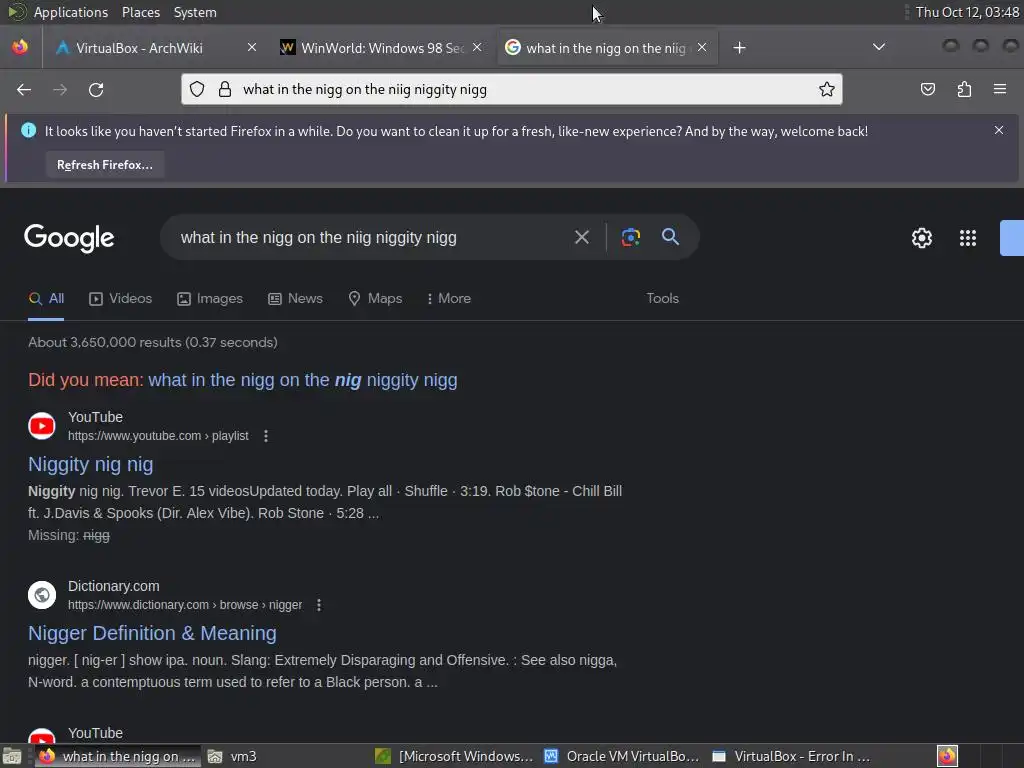Image resolution: width=1024 pixels, height=768 pixels.
Task: Bookmark this page with the star icon
Action: 826,89
